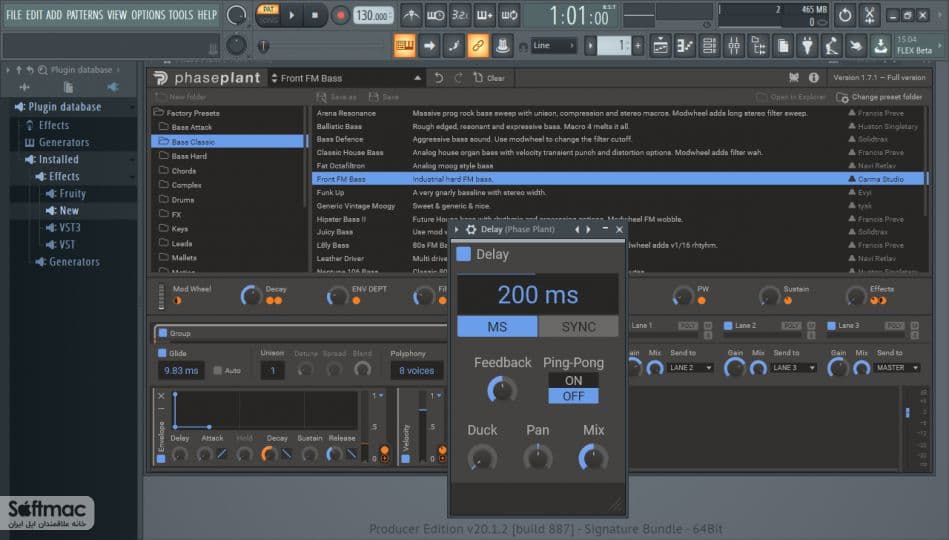The width and height of the screenshot is (949, 540).
Task: Open the plugin picker plug icon
Action: tap(807, 45)
